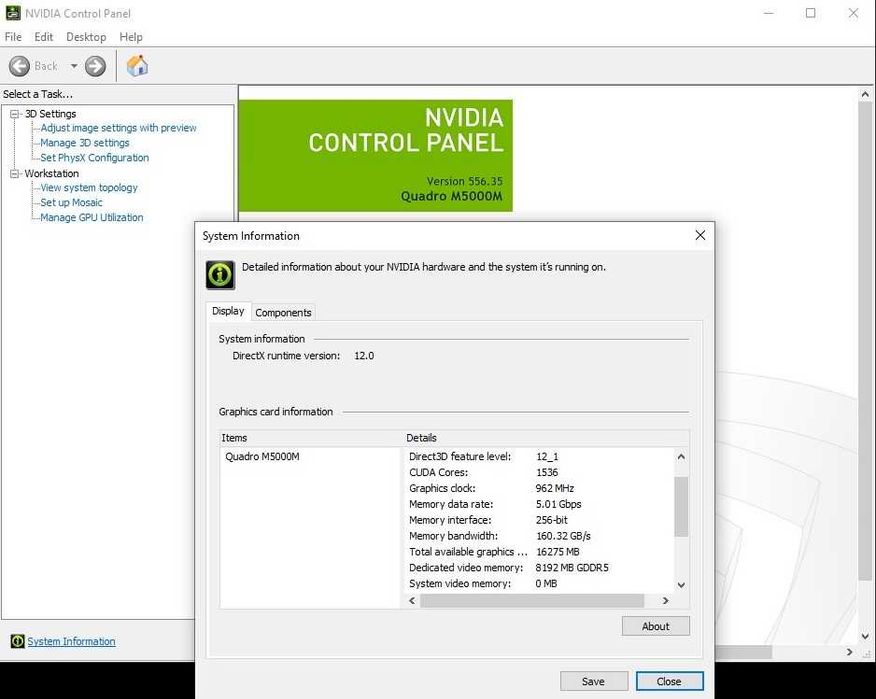
Task: Collapse the 3D Settings tree node
Action: 15,114
